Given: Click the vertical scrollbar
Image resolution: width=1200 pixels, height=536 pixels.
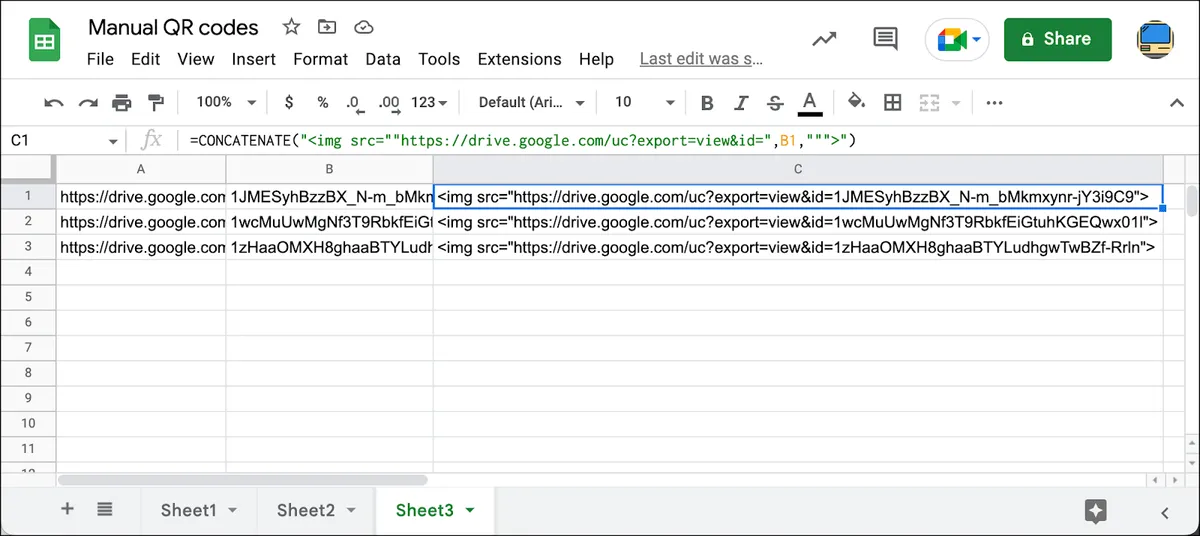Looking at the screenshot, I should [x=1191, y=200].
